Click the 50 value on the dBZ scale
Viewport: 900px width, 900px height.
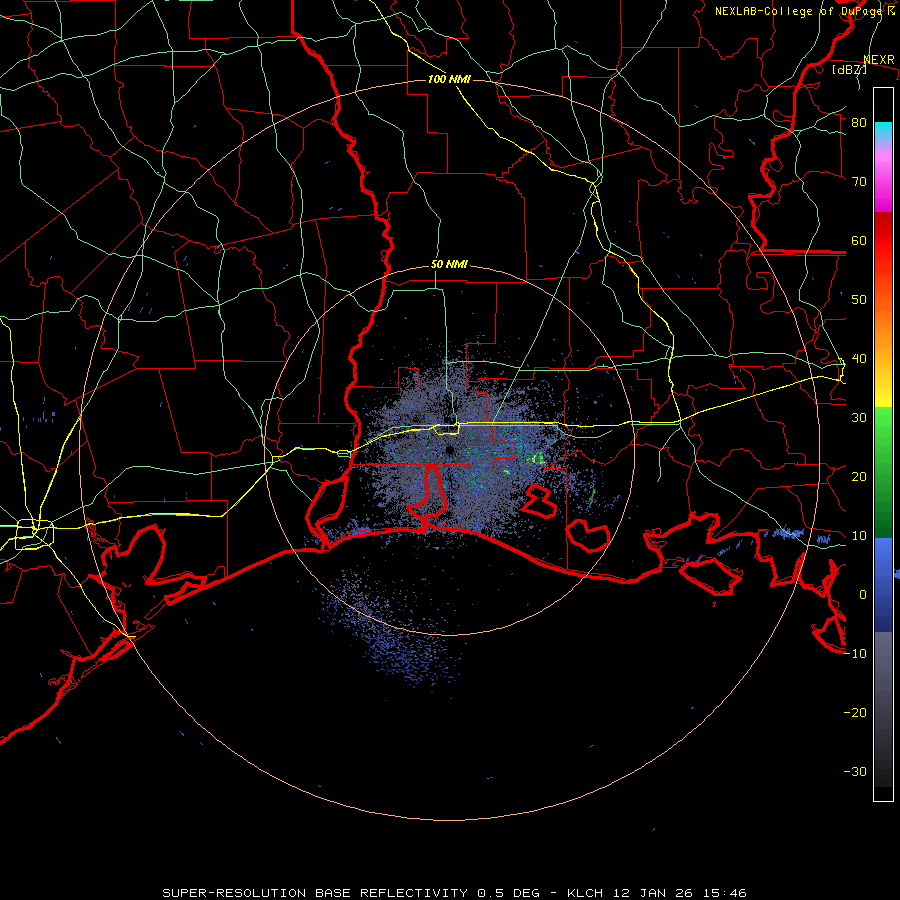click(x=859, y=300)
